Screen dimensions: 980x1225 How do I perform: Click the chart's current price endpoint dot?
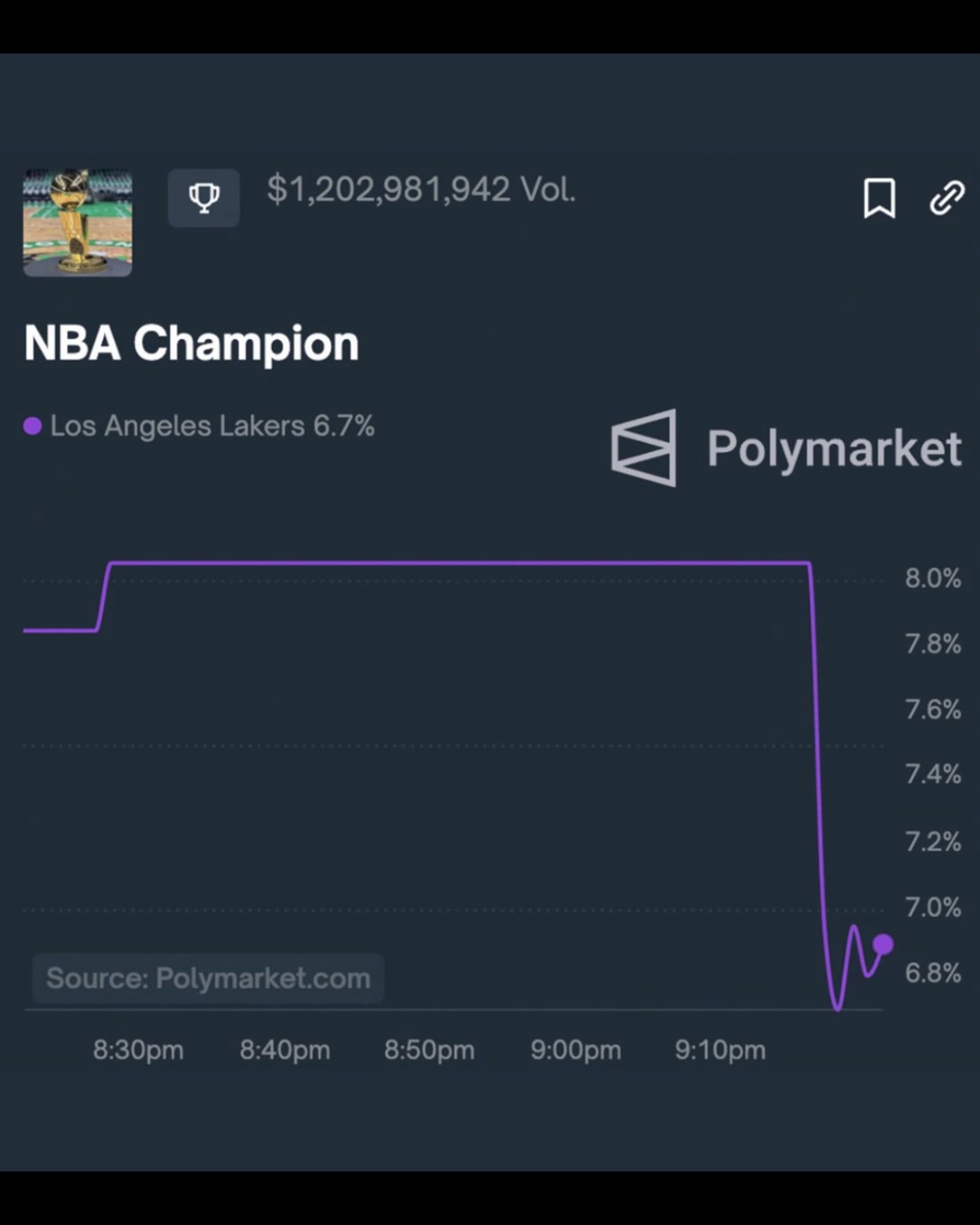882,945
